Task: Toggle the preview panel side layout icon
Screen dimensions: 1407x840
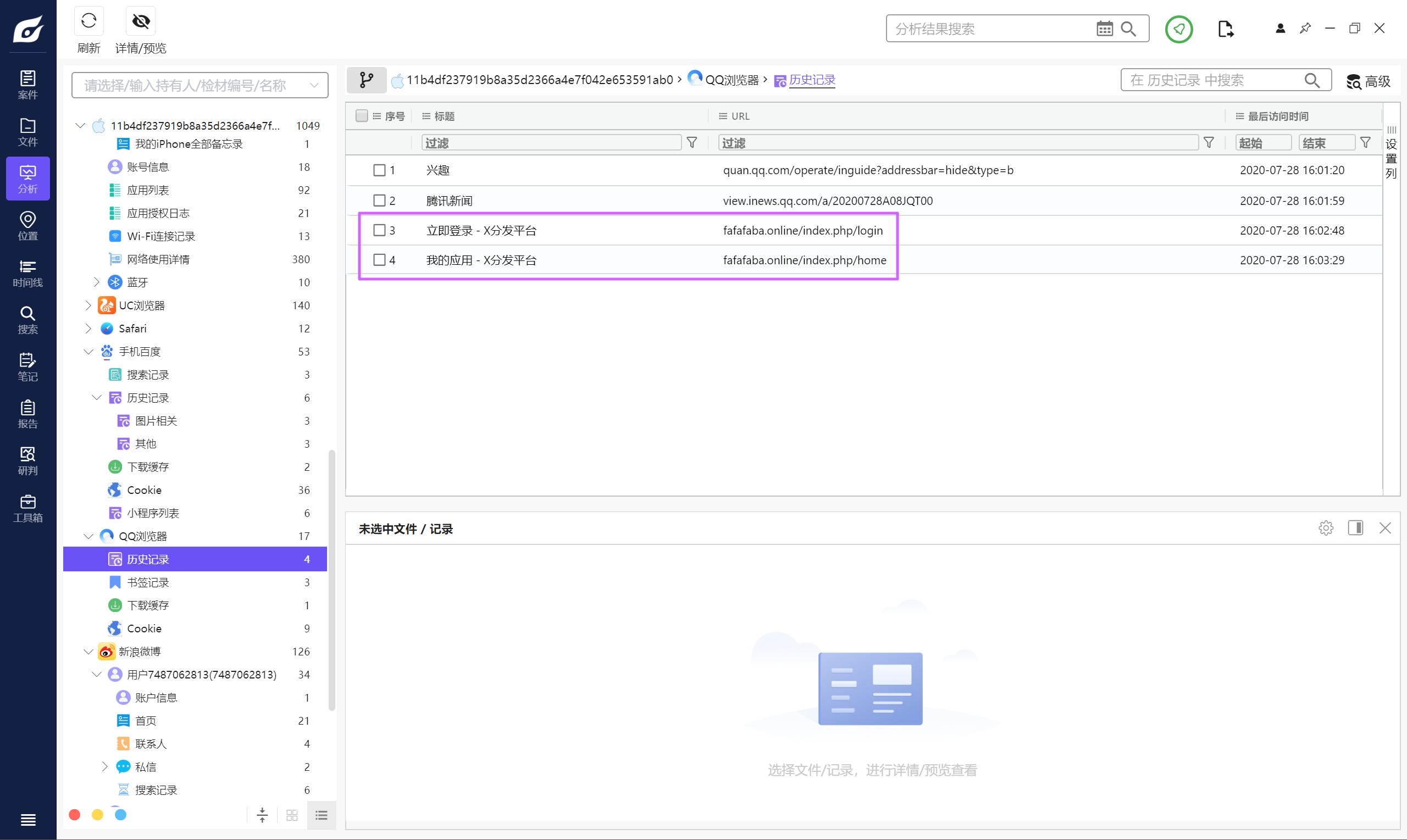Action: pos(1355,527)
